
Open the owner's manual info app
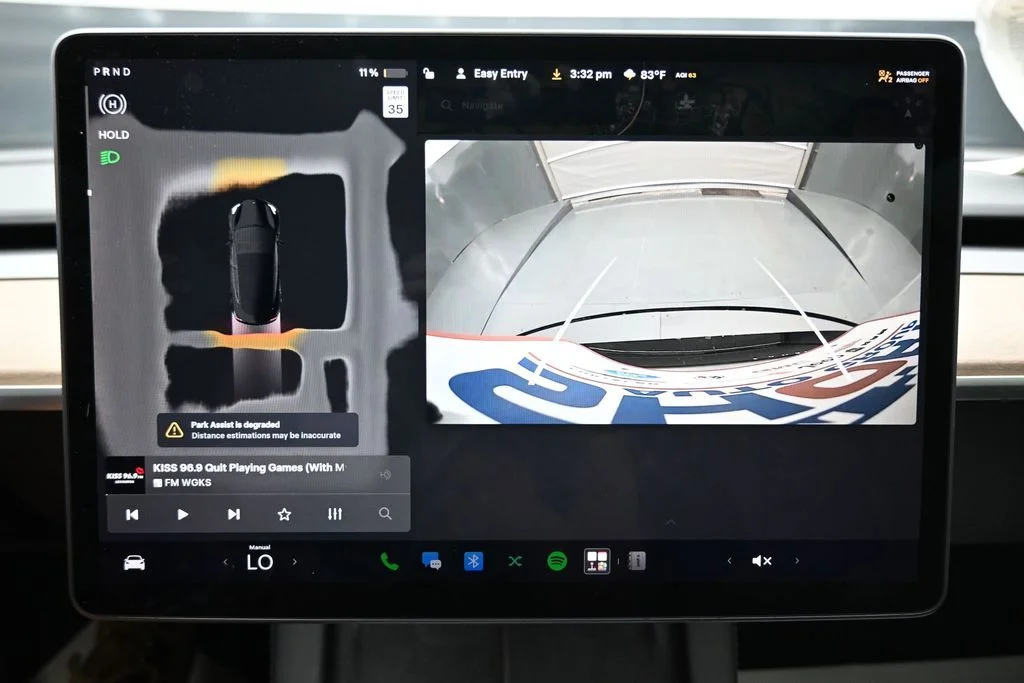point(637,561)
